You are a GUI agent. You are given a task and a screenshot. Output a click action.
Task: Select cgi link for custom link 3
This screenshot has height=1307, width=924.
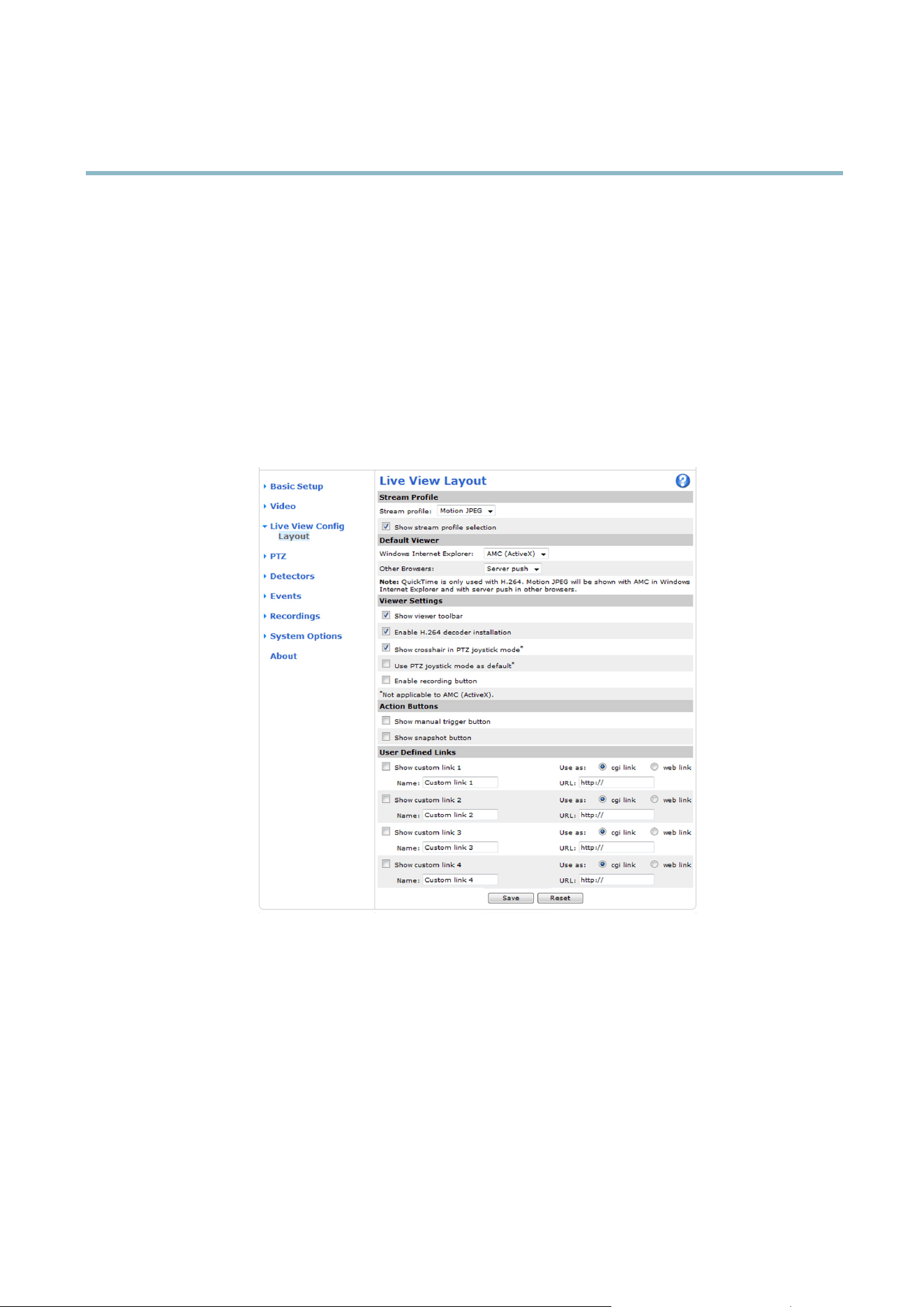tap(602, 832)
